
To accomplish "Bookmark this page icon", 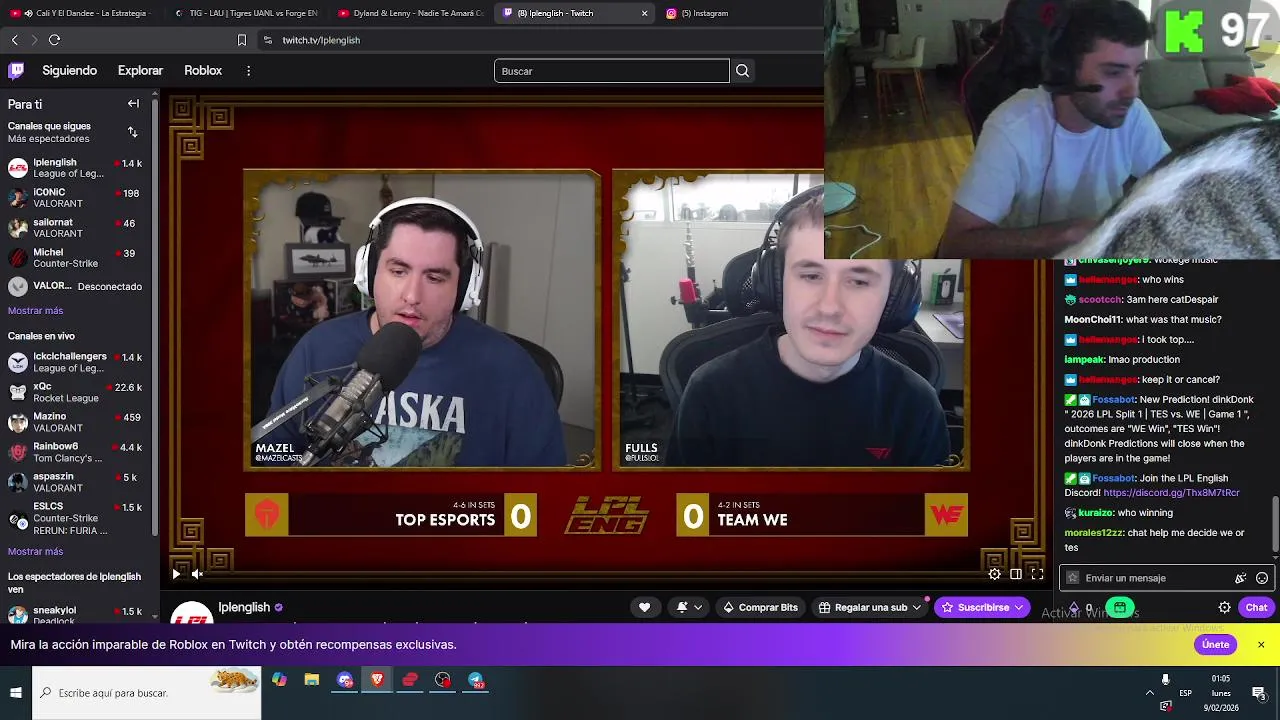I will click(x=241, y=40).
